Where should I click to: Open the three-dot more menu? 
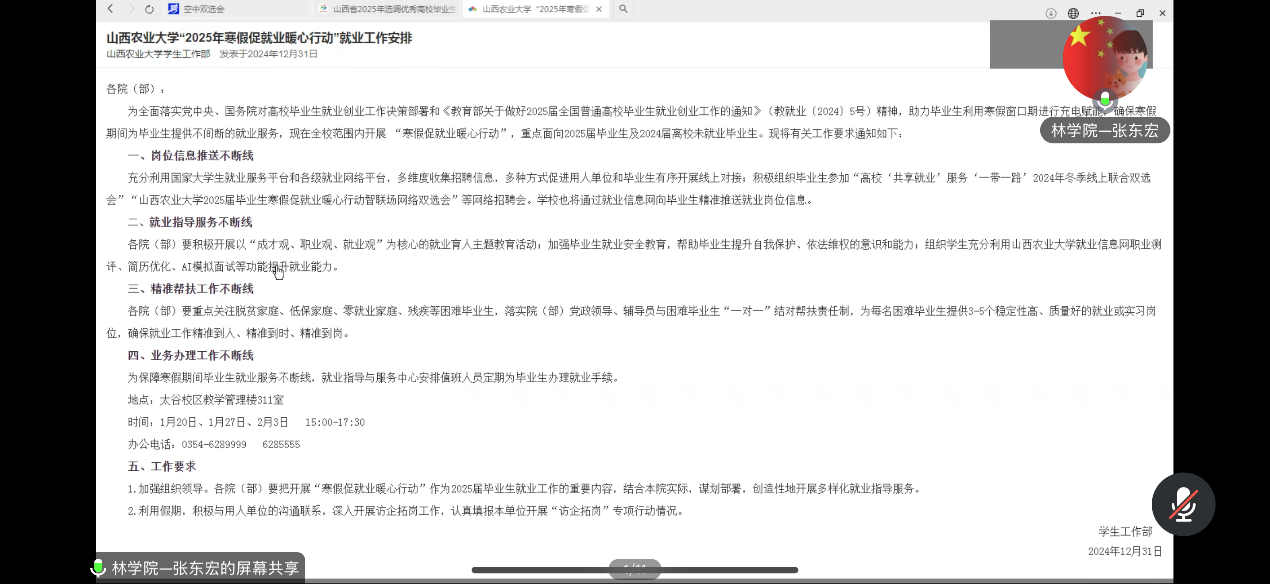pyautogui.click(x=1097, y=13)
